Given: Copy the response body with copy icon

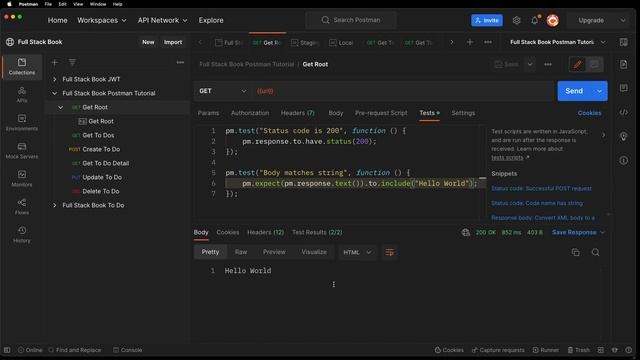Looking at the screenshot, I should coord(576,252).
